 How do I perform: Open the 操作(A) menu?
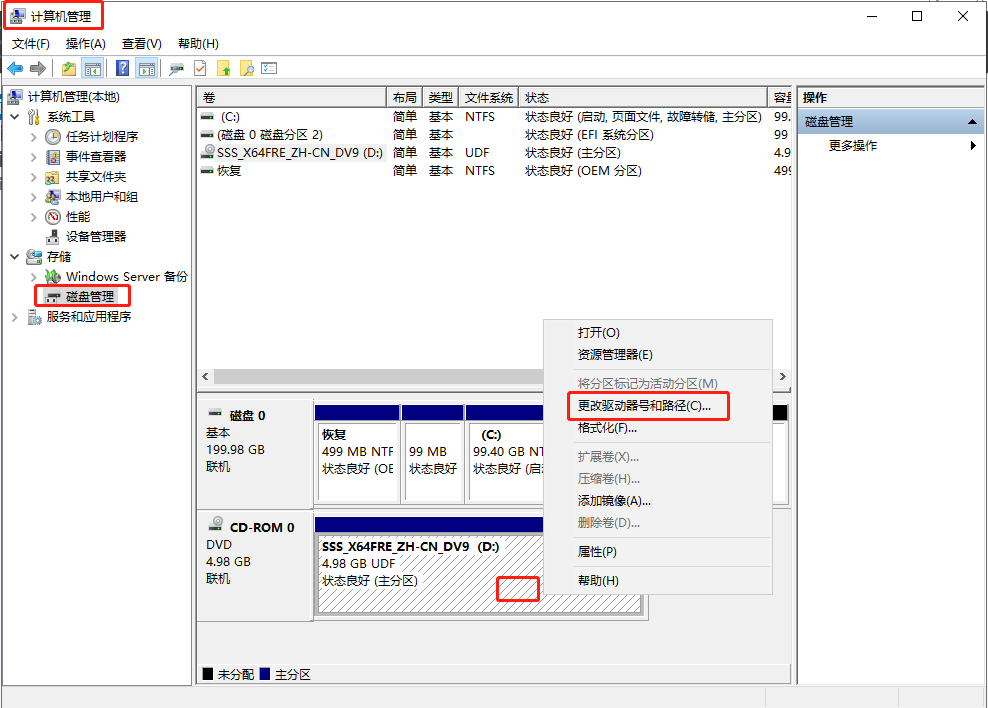coord(85,44)
